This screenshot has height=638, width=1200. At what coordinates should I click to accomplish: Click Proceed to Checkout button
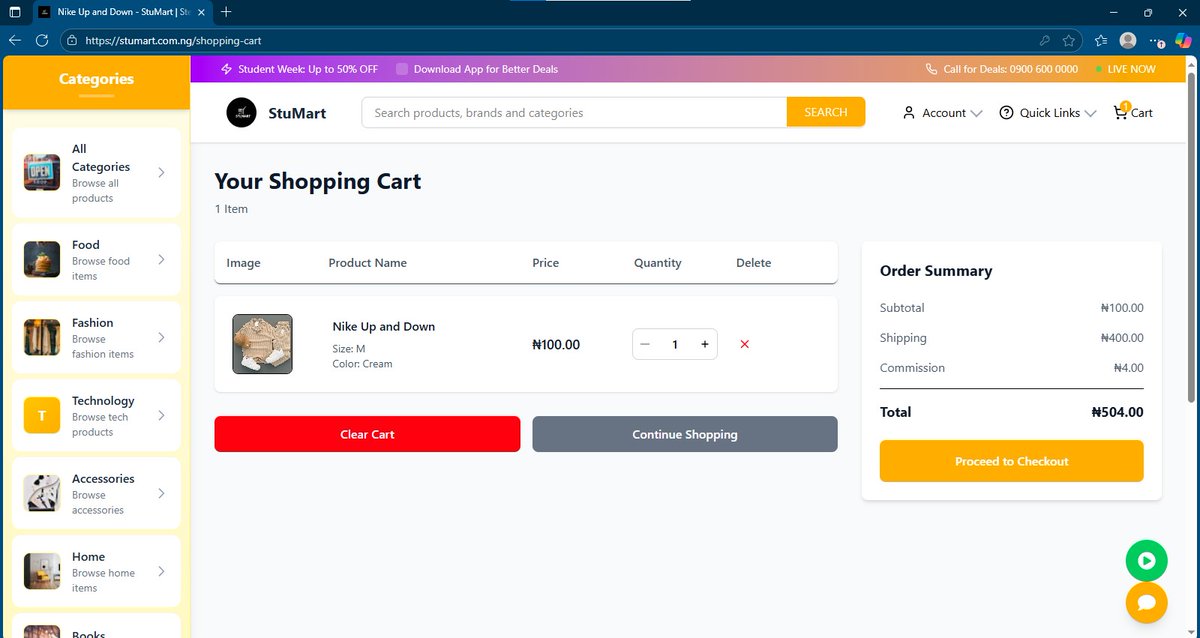(x=1012, y=461)
